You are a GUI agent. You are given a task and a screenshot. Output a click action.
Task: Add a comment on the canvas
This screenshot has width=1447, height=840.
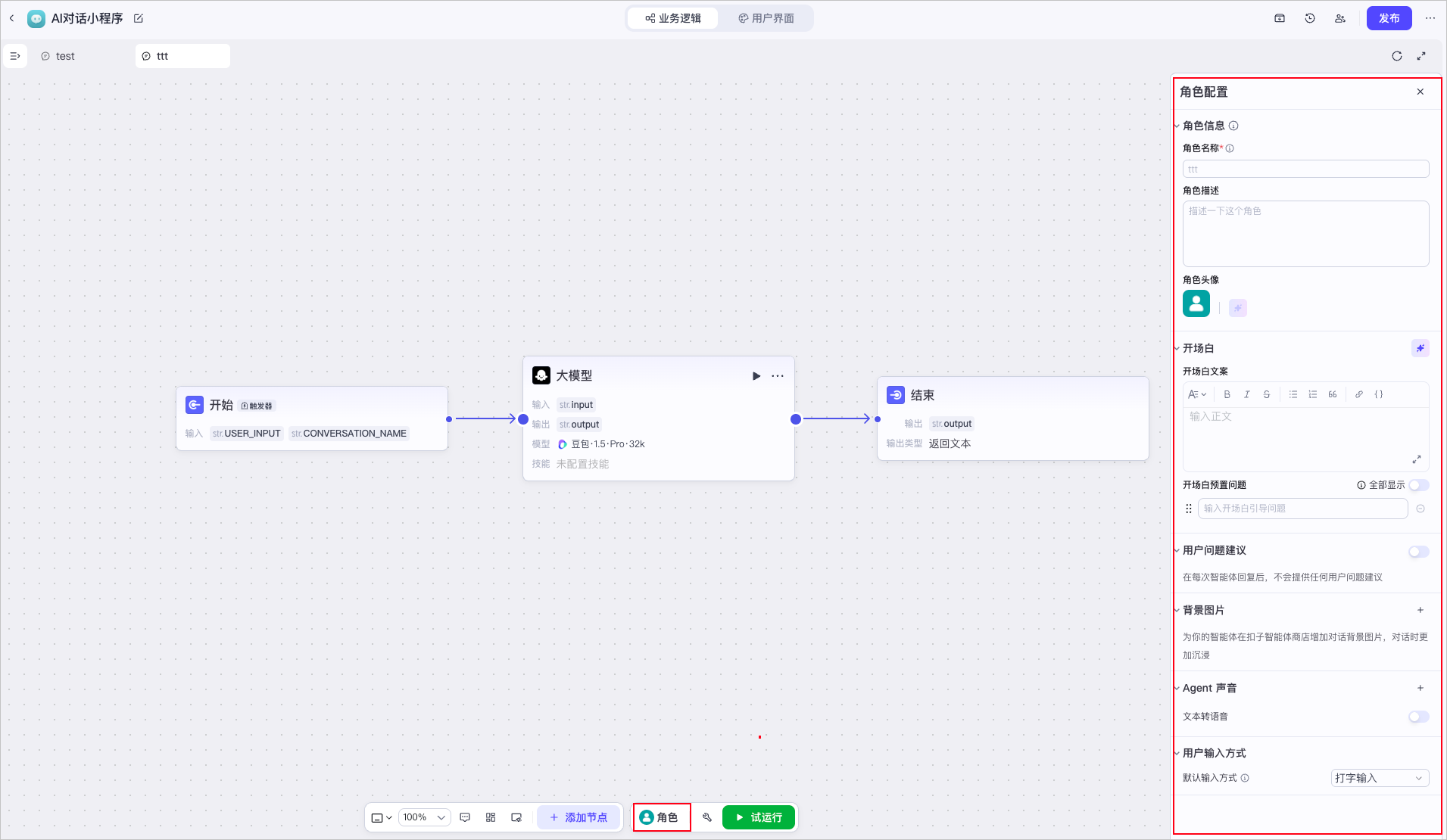pyautogui.click(x=465, y=817)
